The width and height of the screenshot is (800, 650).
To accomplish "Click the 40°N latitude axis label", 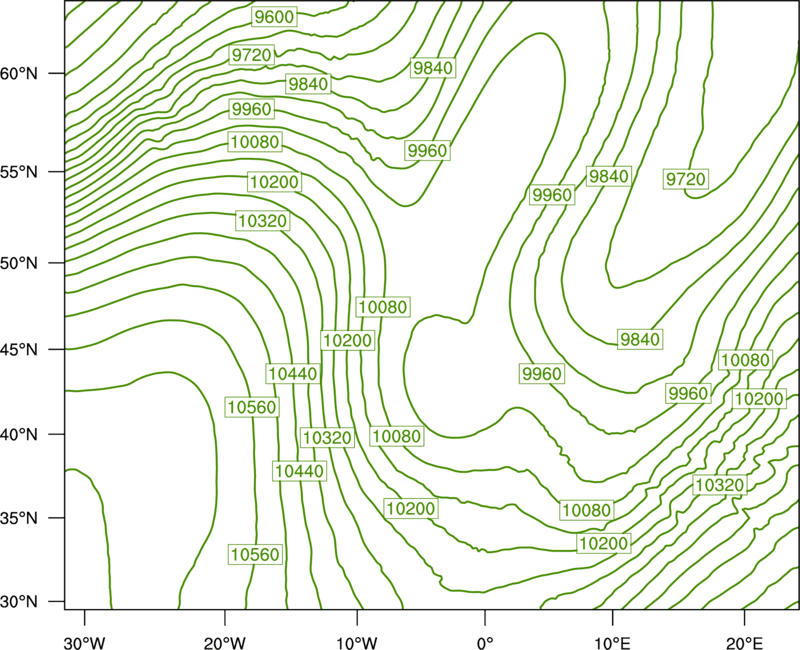I will (19, 435).
